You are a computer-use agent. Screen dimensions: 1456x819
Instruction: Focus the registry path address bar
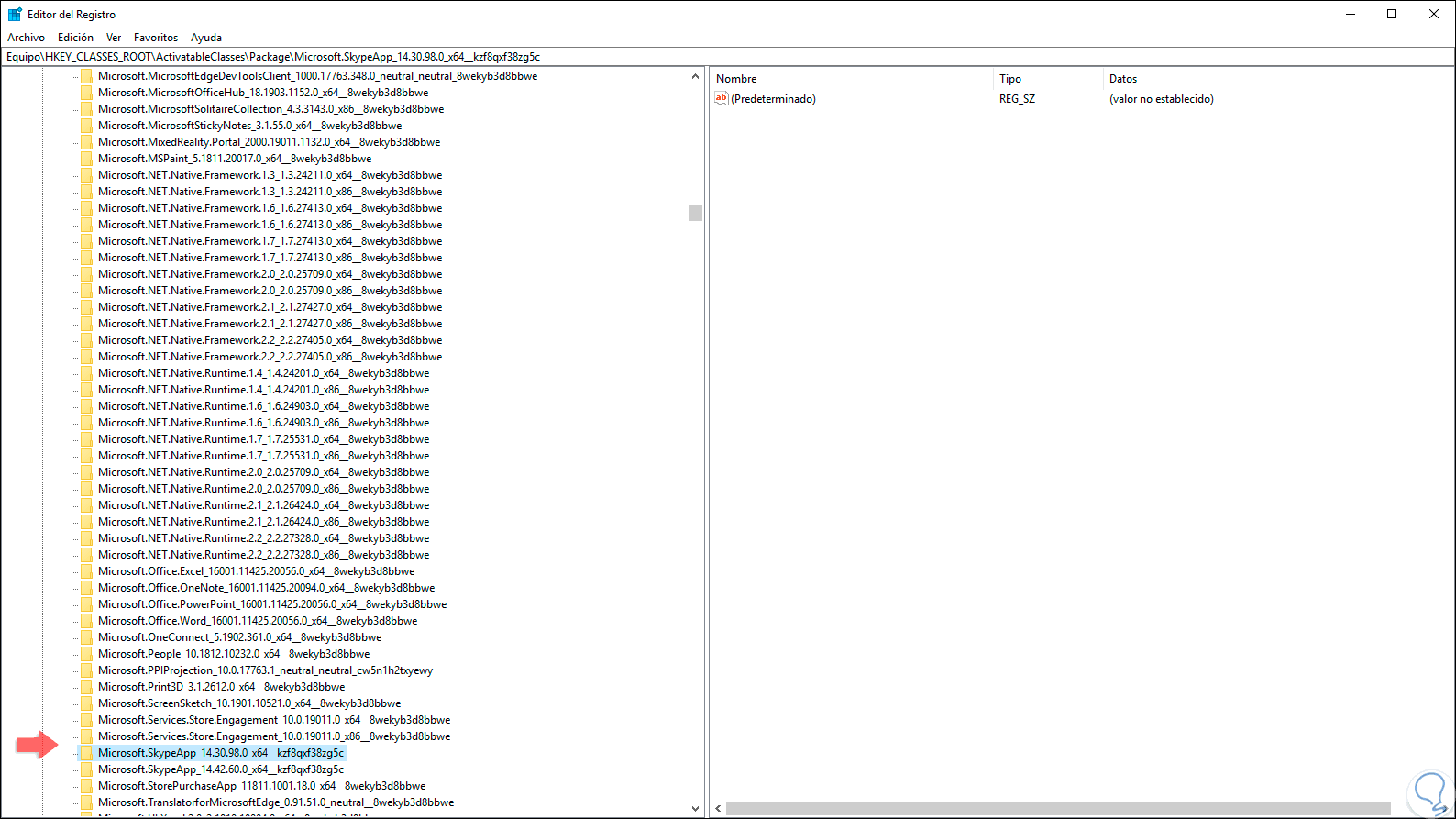(x=728, y=57)
